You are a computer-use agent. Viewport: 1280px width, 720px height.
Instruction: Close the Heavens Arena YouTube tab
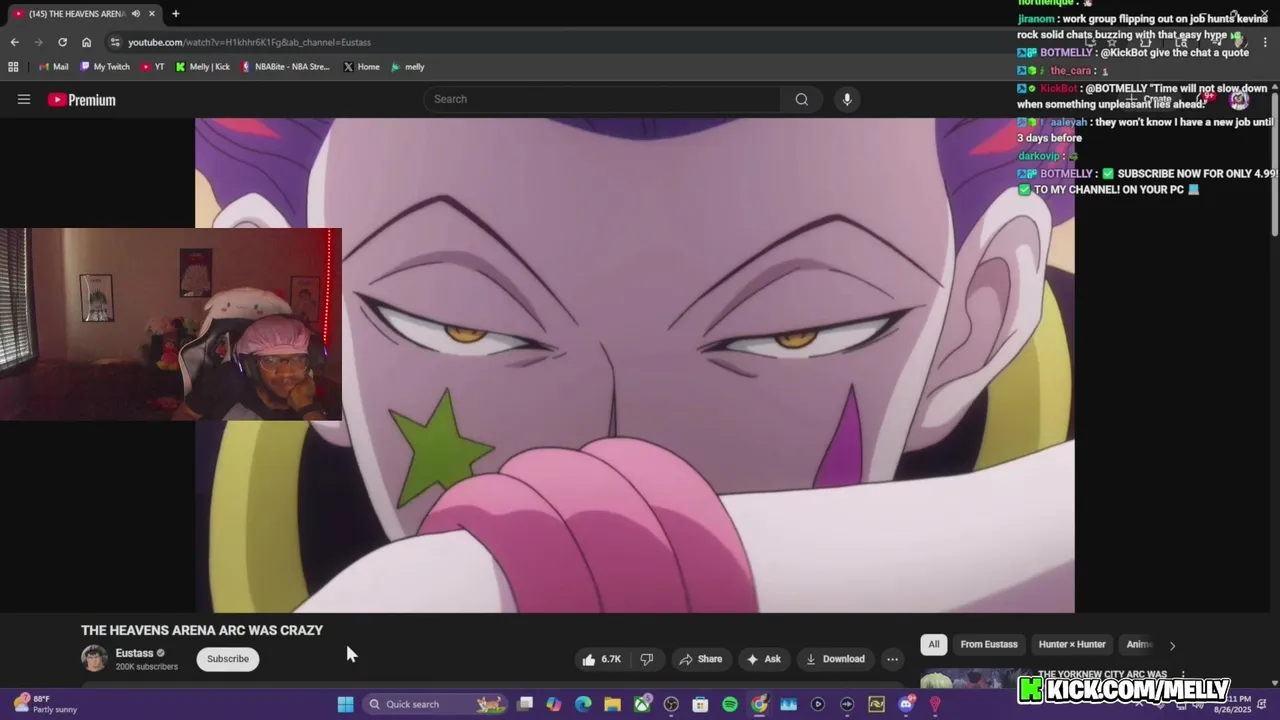pos(153,14)
